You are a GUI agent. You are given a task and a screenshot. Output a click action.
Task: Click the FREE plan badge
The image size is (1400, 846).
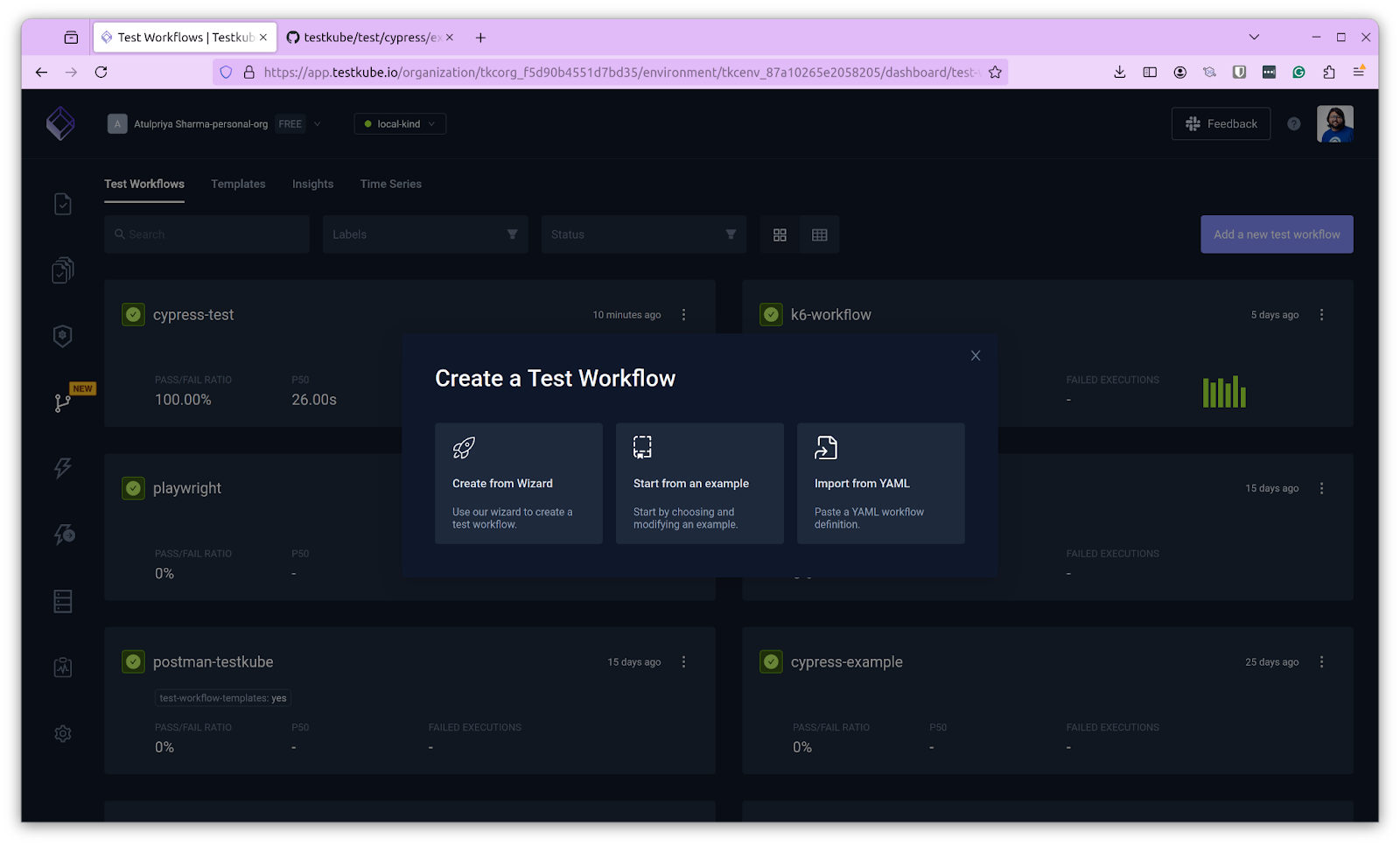coord(290,124)
